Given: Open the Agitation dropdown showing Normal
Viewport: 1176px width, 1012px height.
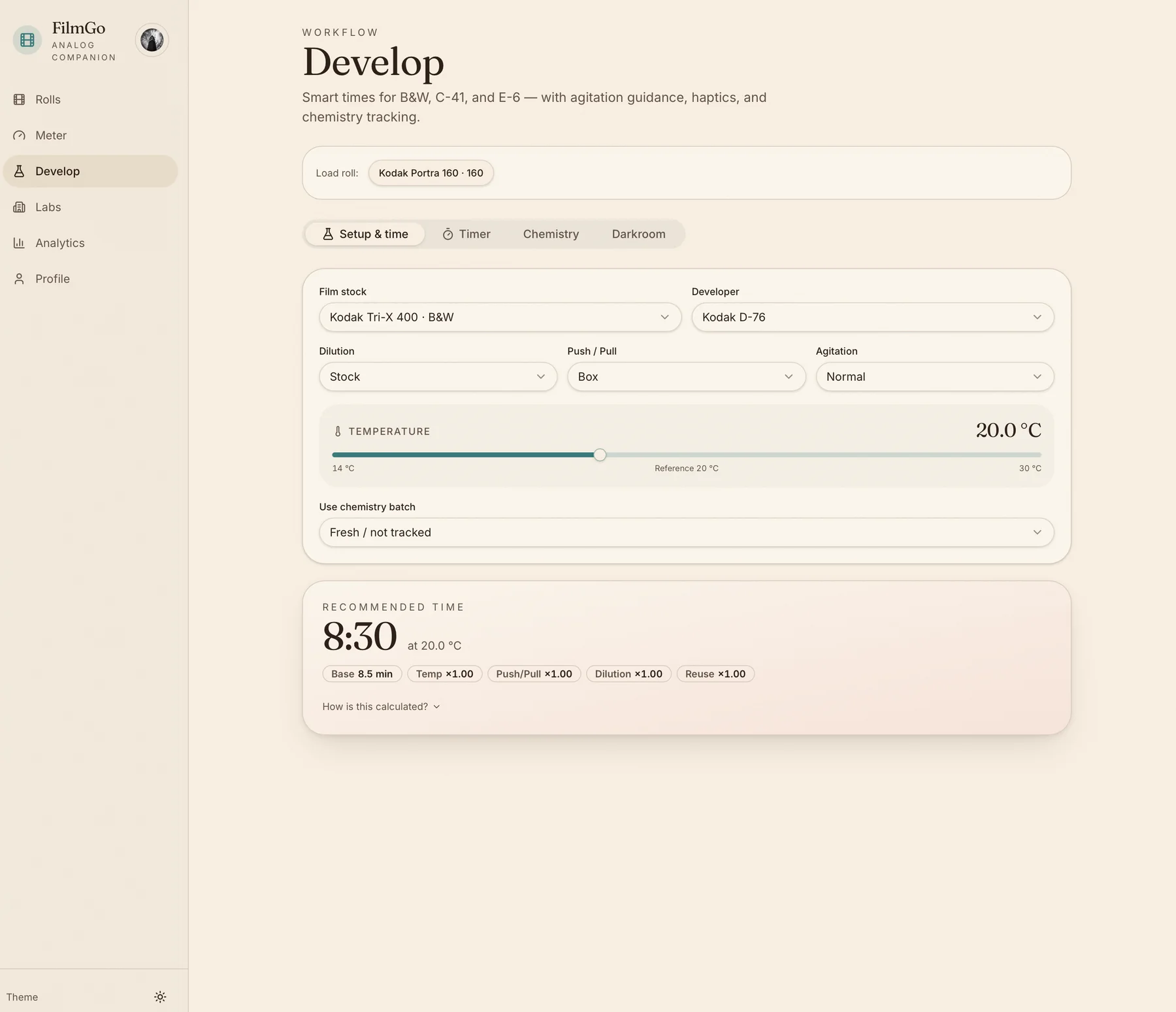Looking at the screenshot, I should pyautogui.click(x=934, y=377).
